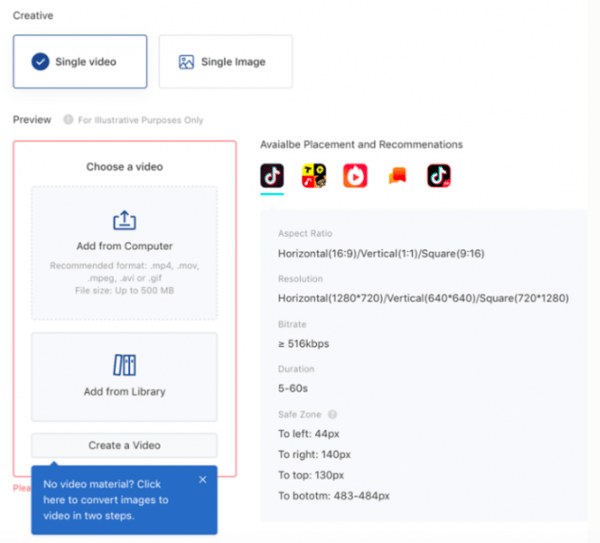Choose the Single video creative option
This screenshot has height=543, width=600.
(x=80, y=62)
